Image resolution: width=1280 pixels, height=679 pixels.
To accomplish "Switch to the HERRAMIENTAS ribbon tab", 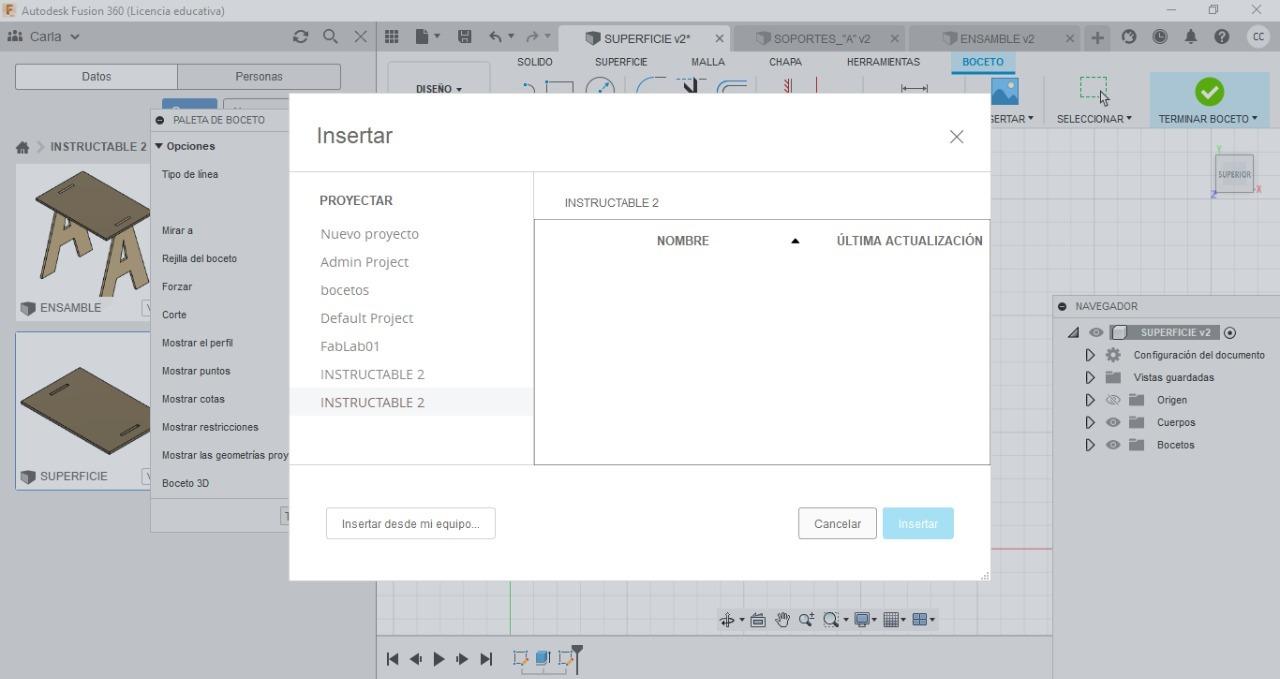I will pos(883,62).
